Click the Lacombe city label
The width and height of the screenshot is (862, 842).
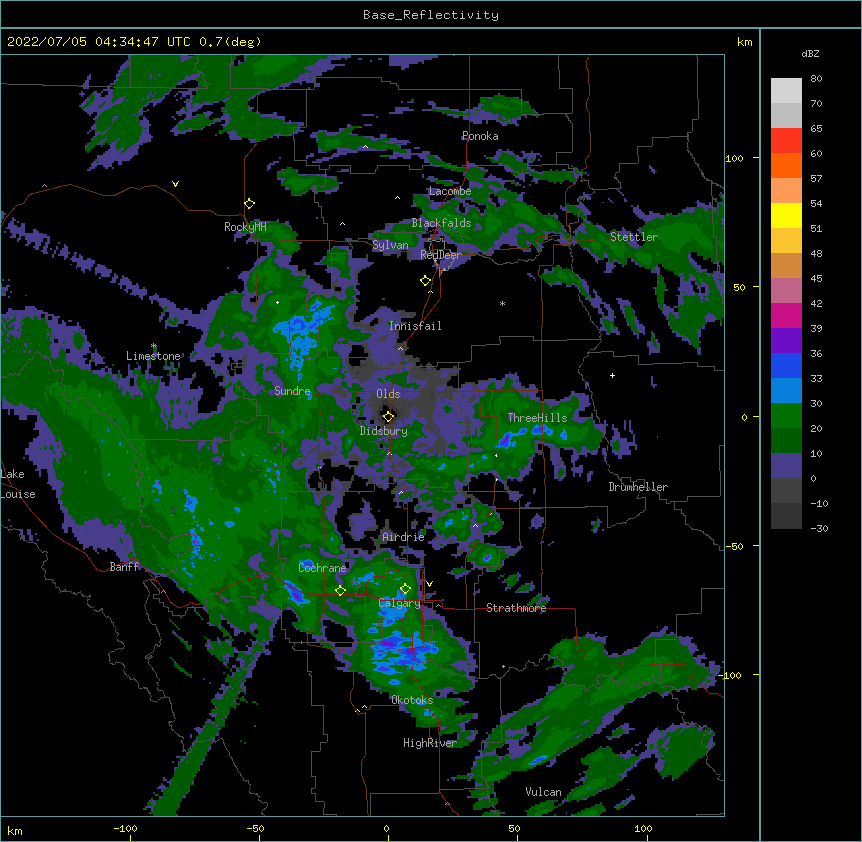coord(450,191)
